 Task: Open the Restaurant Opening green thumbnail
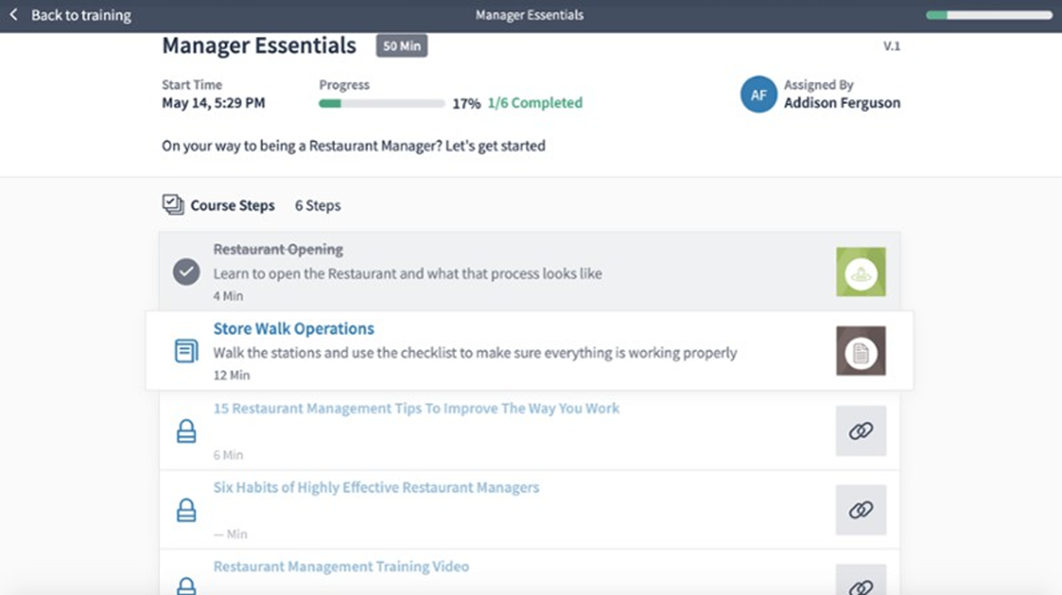pos(860,272)
